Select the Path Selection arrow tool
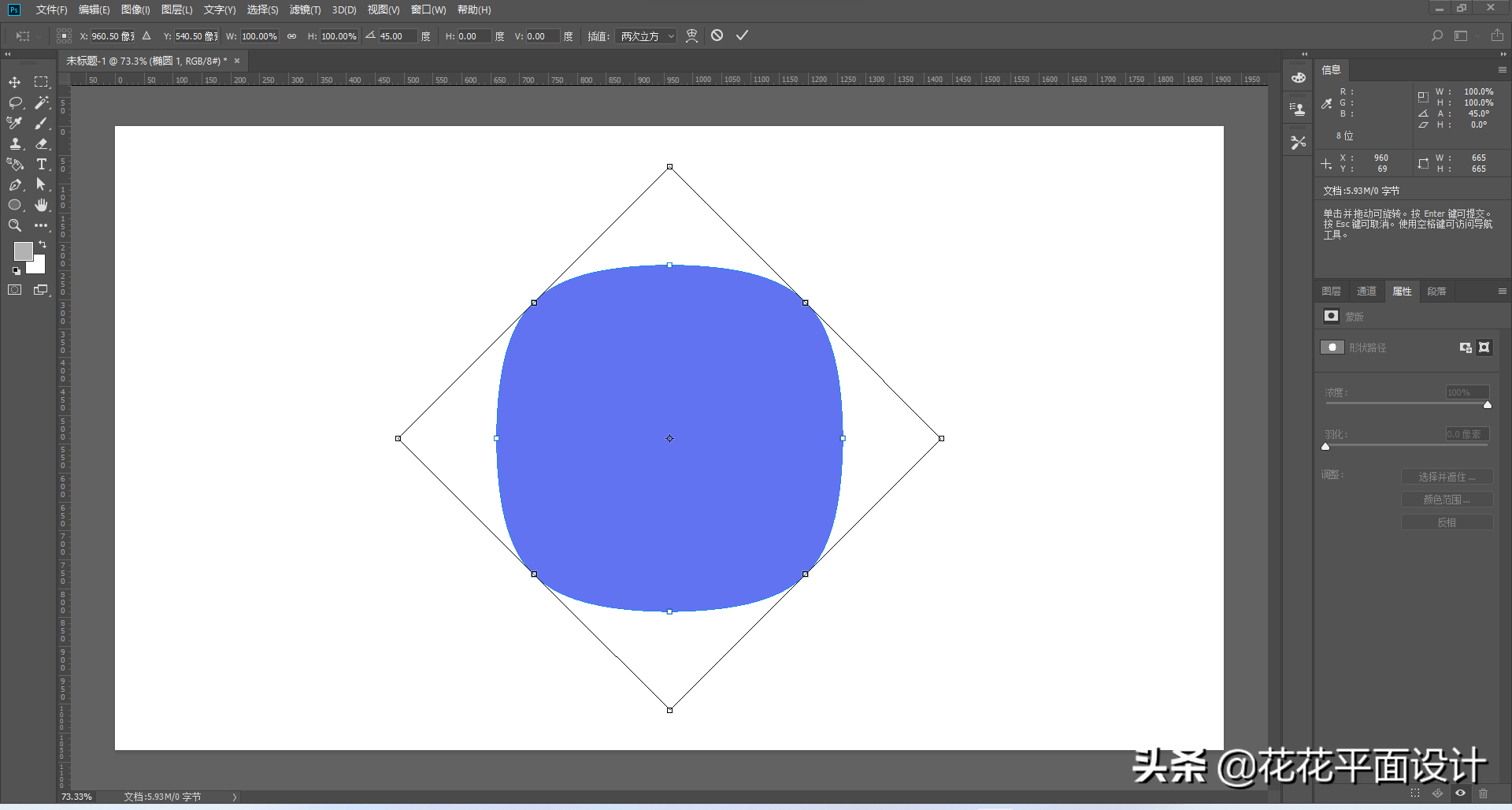Screen dimensions: 1512x810 (x=42, y=185)
